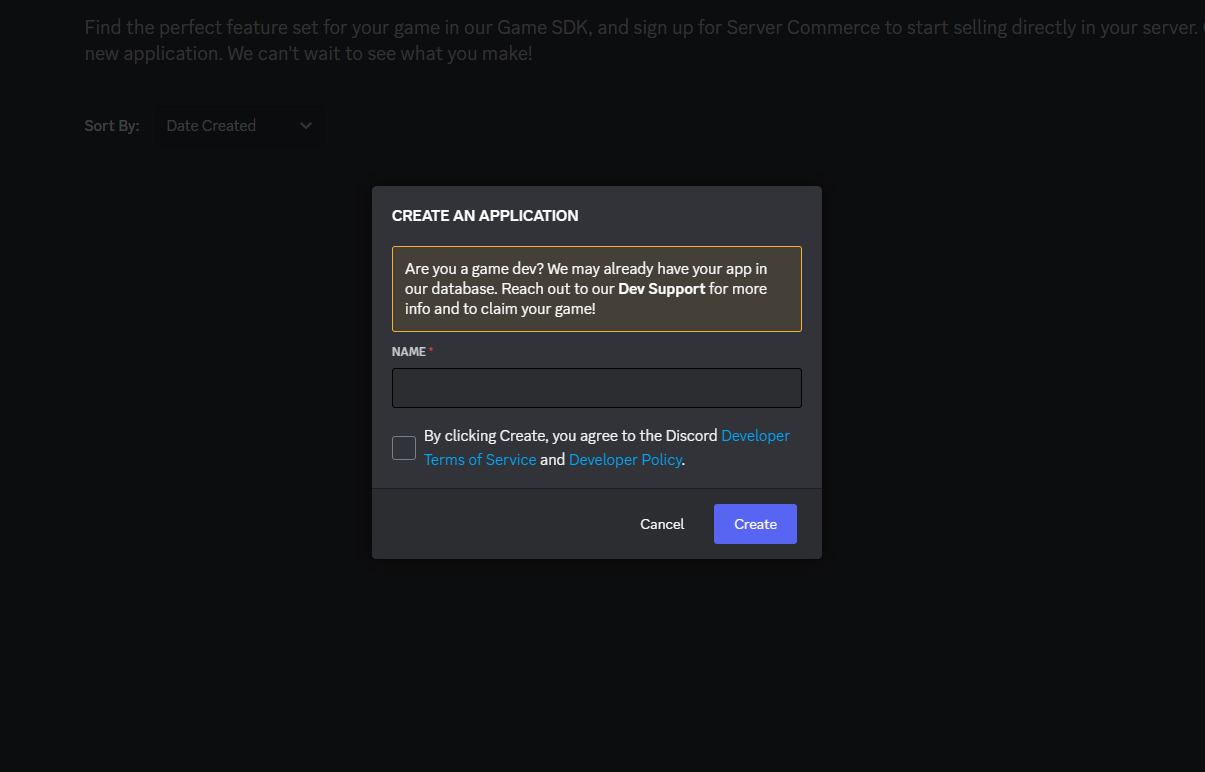The width and height of the screenshot is (1205, 772).
Task: Open the Dev Support link
Action: [x=661, y=289]
